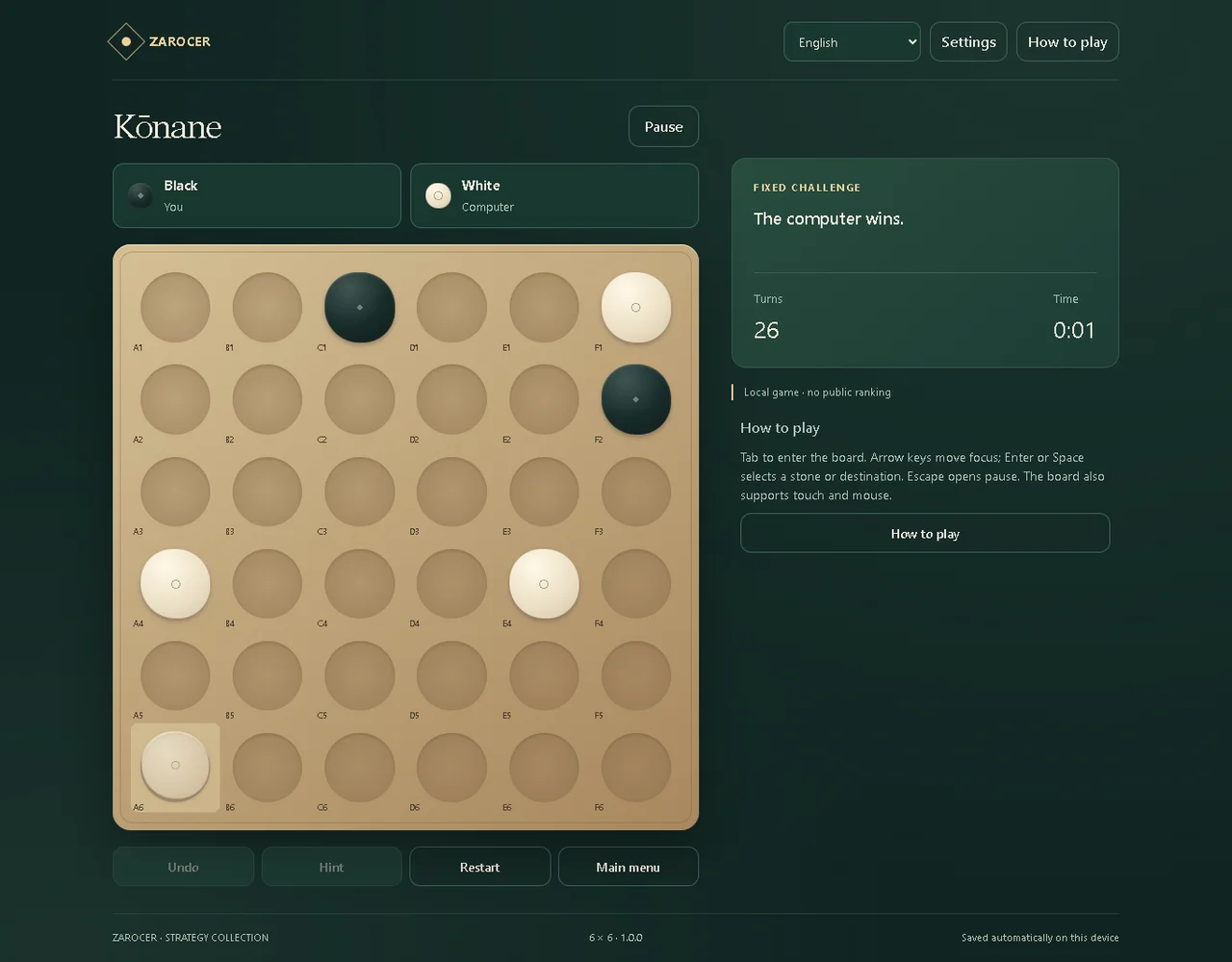Select the black stone on C1

tap(360, 307)
